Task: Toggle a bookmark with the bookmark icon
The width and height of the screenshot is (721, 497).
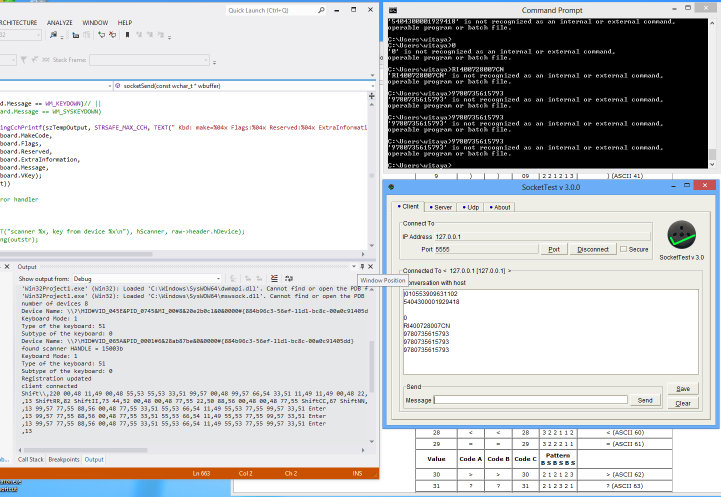Action: tap(127, 35)
